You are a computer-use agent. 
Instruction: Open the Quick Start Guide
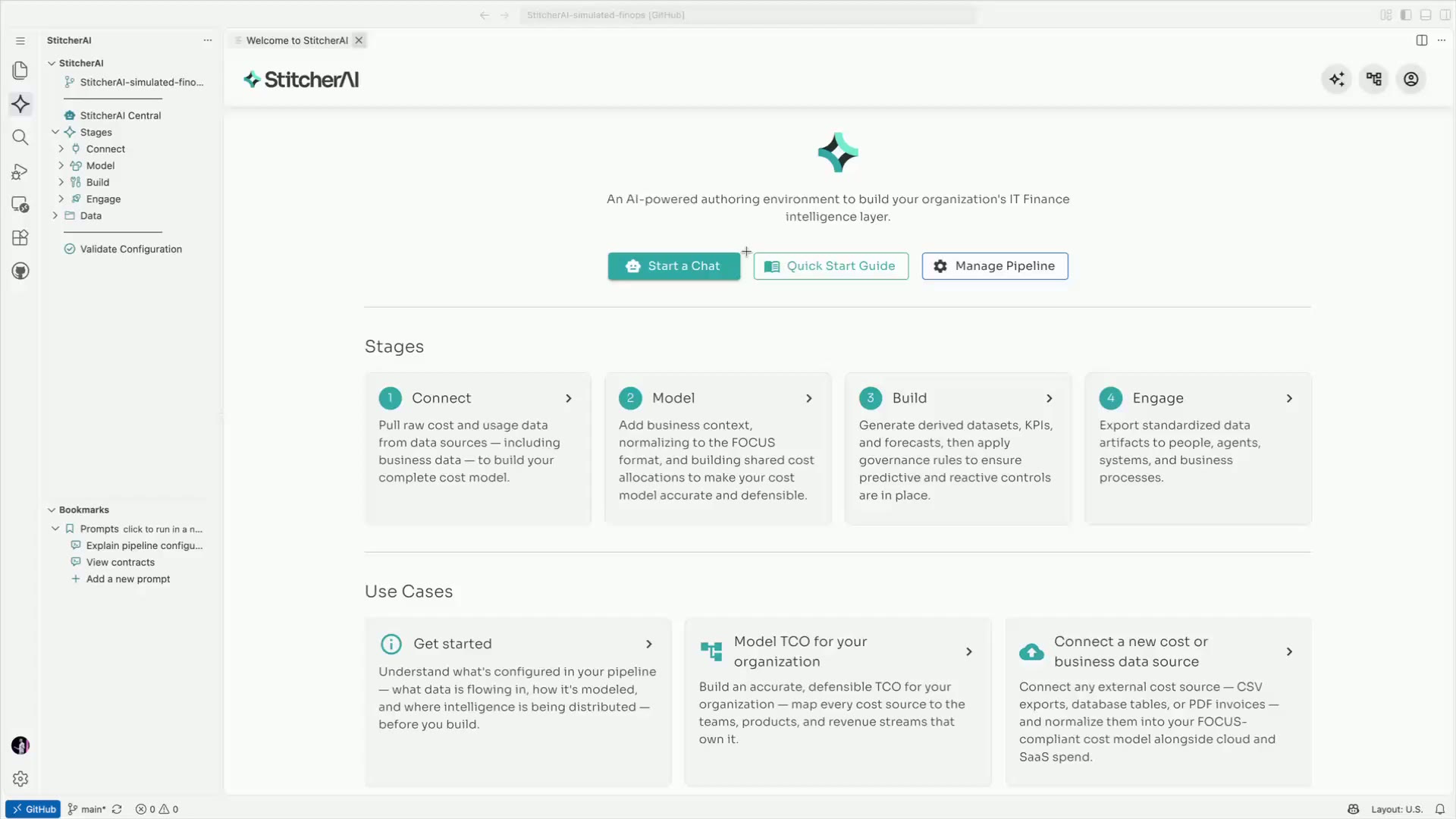click(x=831, y=266)
